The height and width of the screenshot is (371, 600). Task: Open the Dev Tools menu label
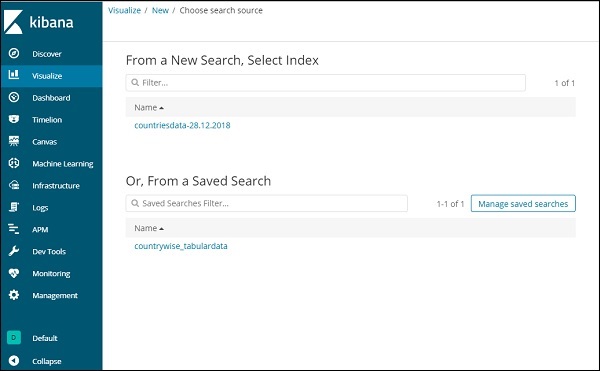click(x=49, y=252)
